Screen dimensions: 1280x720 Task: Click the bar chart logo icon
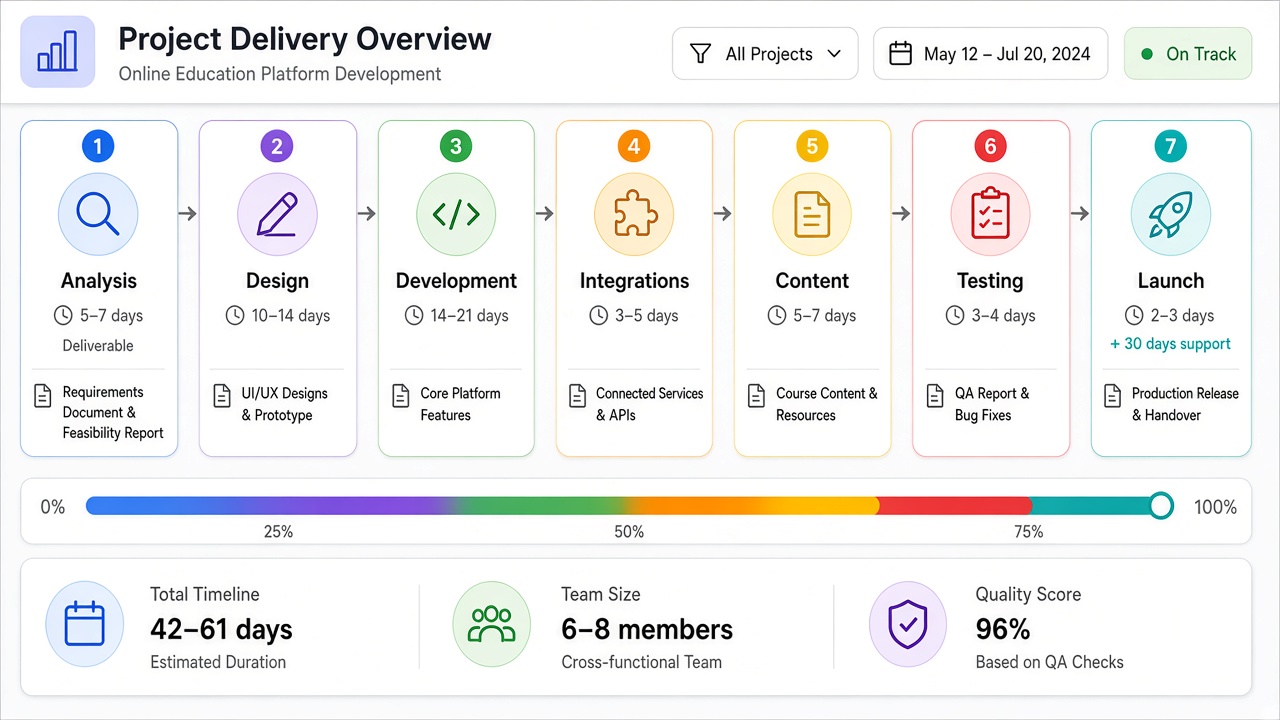click(x=57, y=52)
